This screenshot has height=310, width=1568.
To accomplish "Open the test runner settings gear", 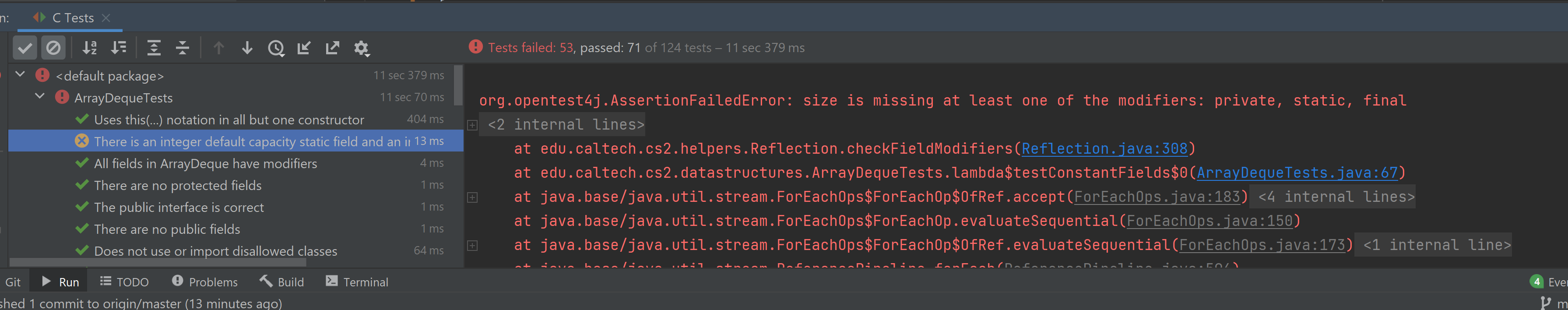I will point(362,48).
